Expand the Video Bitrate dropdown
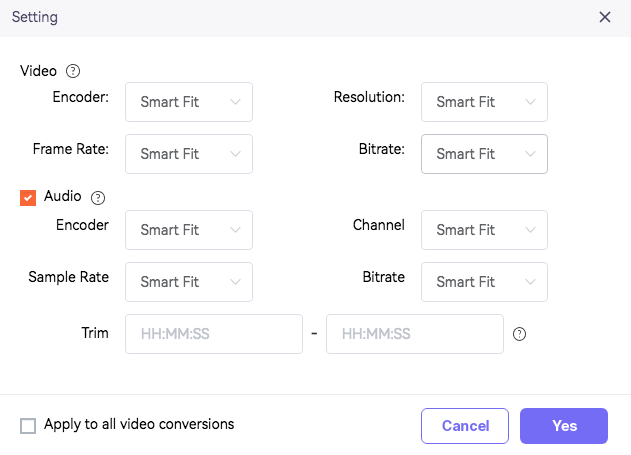 pyautogui.click(x=484, y=154)
